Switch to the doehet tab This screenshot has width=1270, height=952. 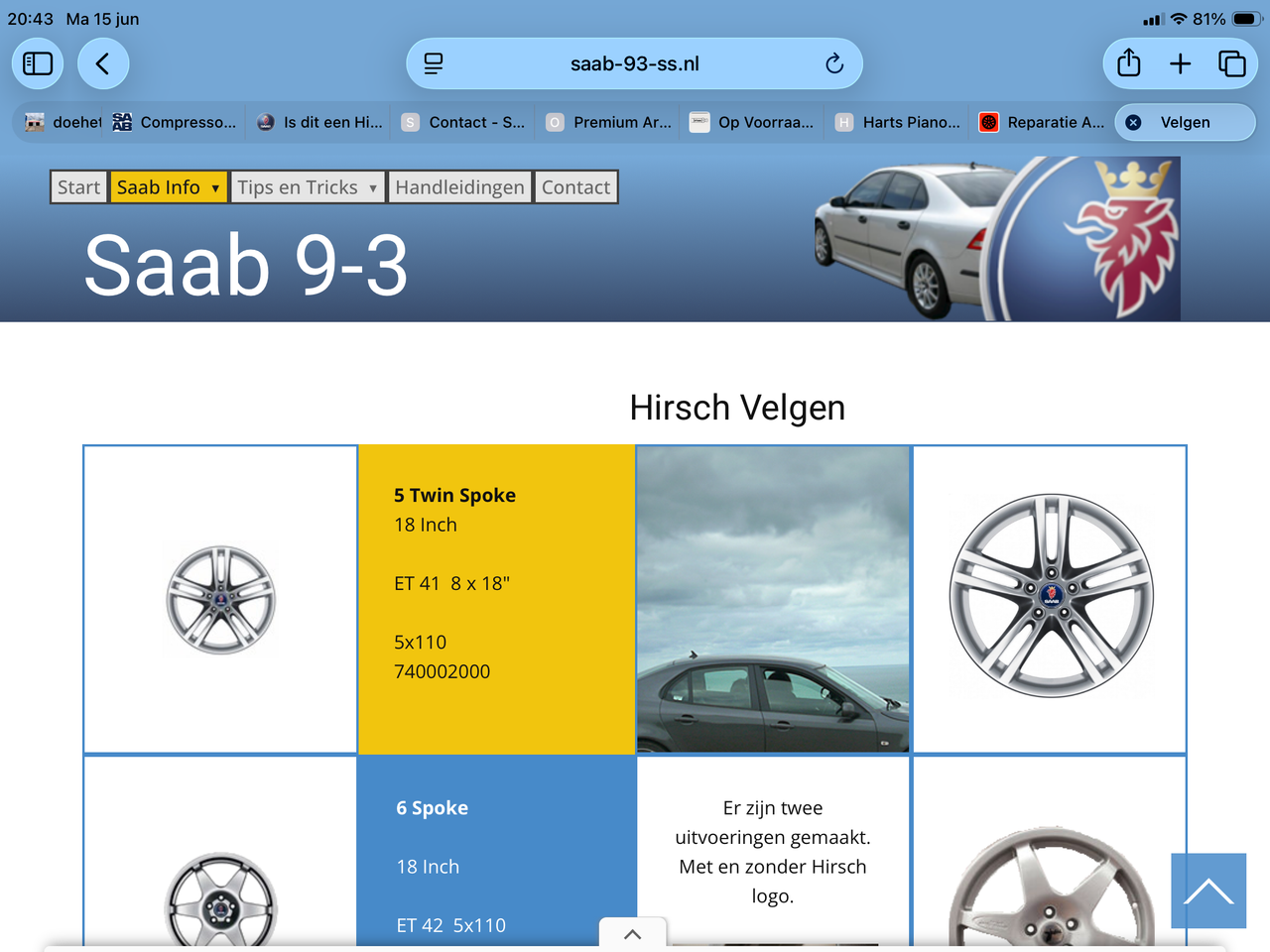(63, 122)
